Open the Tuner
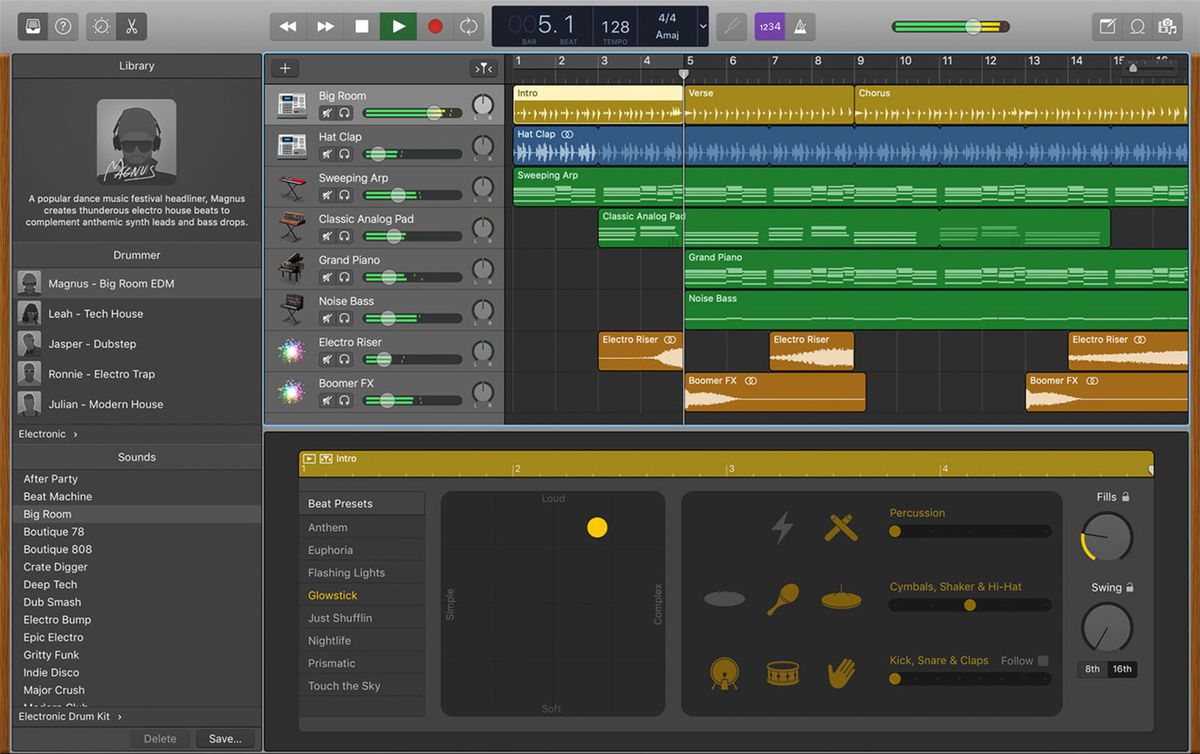This screenshot has width=1200, height=754. pyautogui.click(x=730, y=25)
